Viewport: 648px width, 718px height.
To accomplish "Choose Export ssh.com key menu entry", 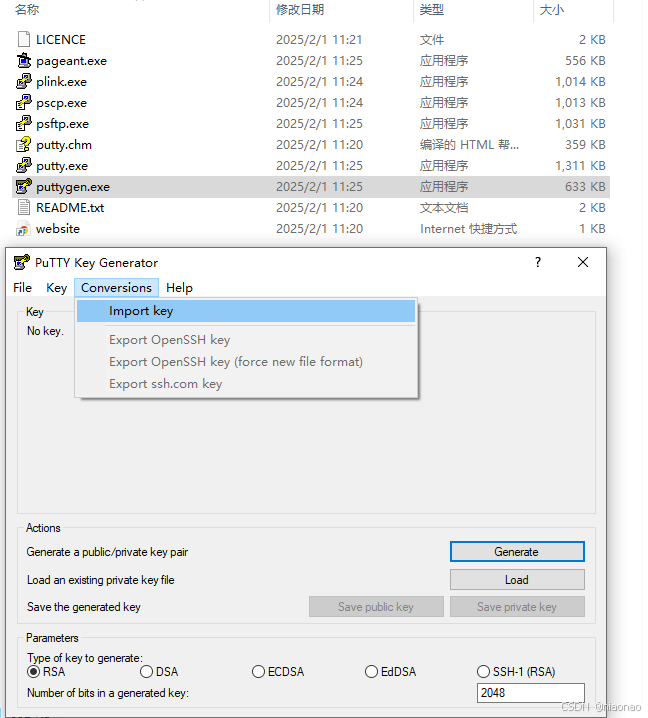I will pyautogui.click(x=246, y=384).
